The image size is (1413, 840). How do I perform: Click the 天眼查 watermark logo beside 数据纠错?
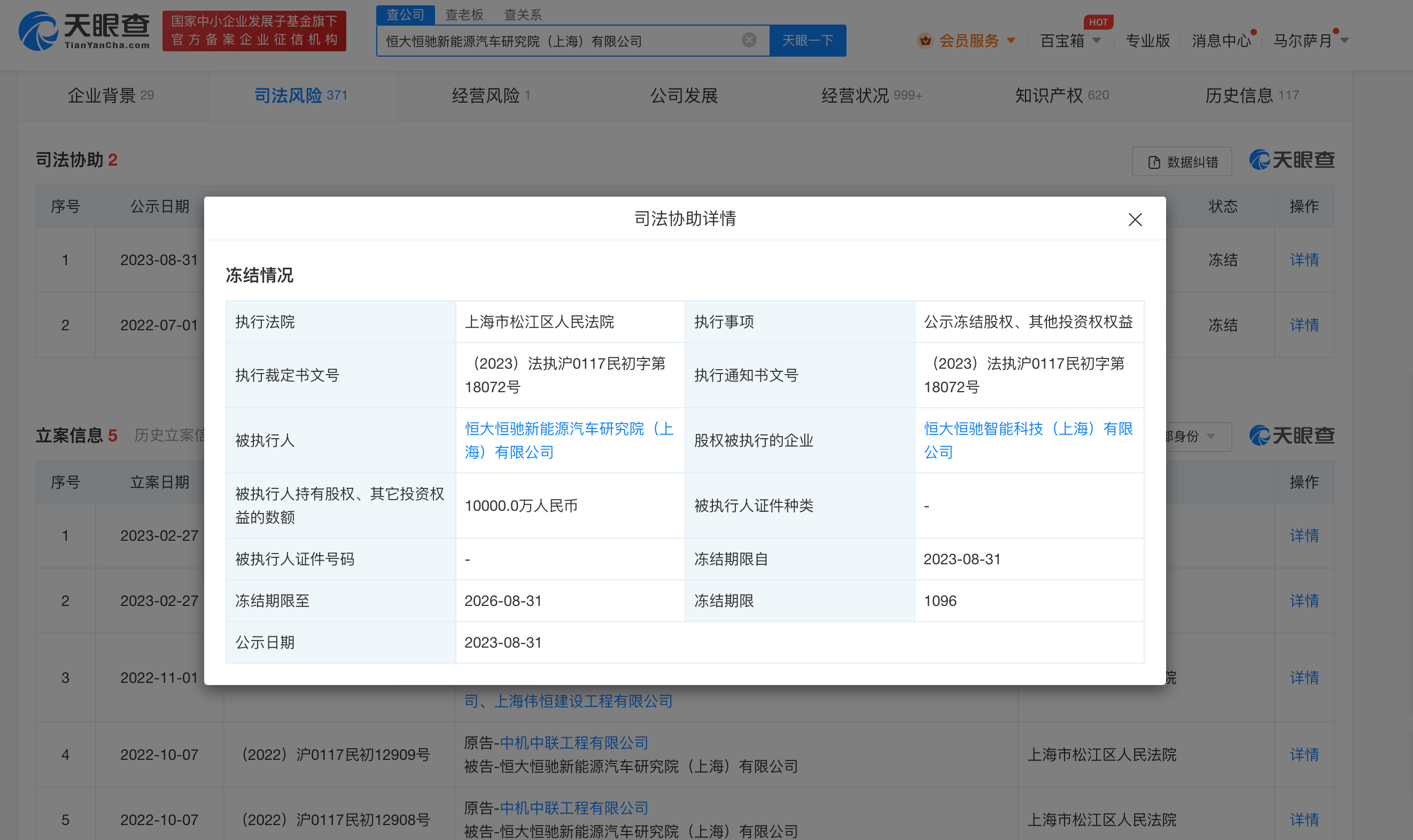click(1291, 160)
